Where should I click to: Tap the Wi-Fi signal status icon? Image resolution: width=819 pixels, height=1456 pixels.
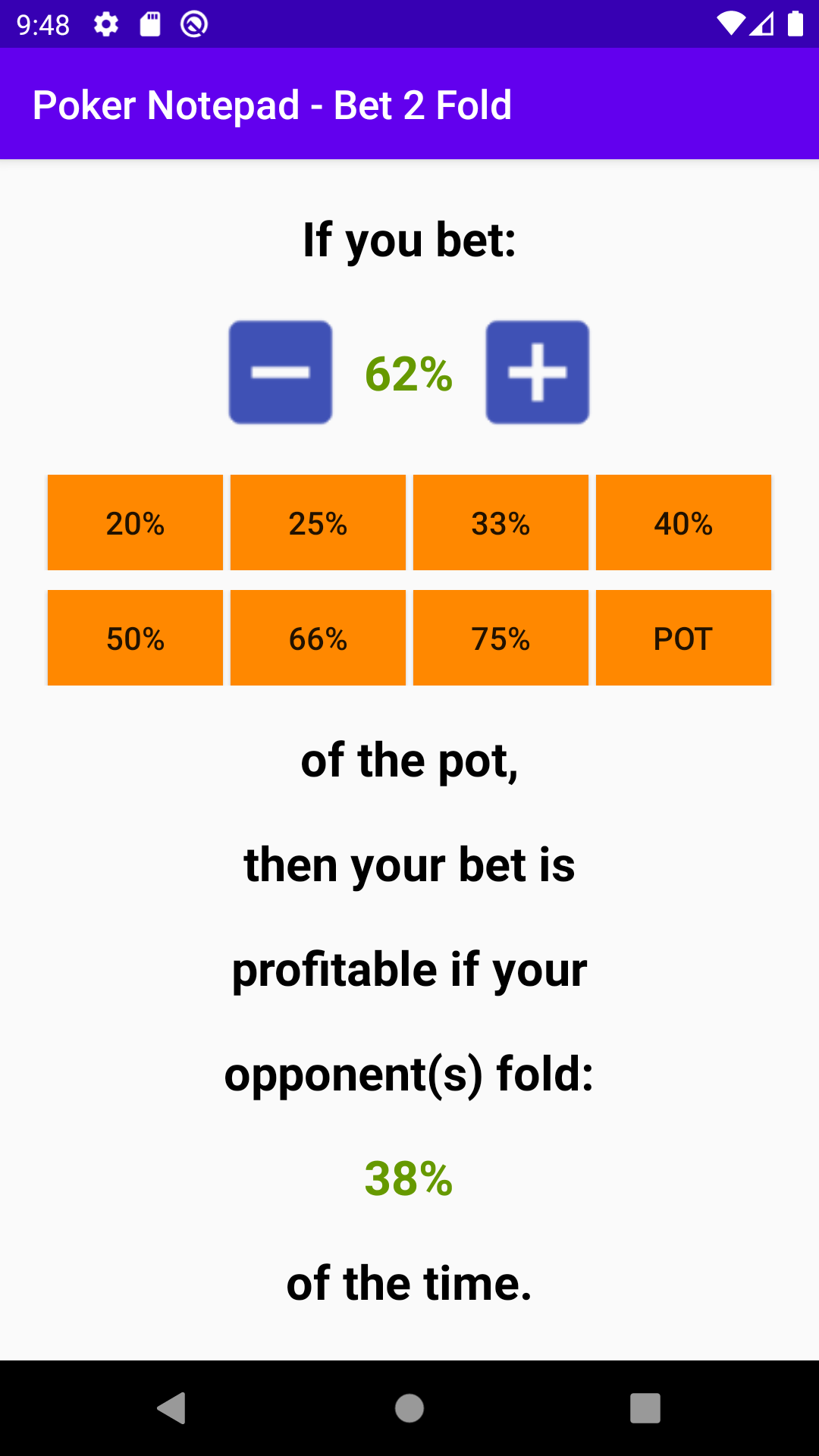731,24
